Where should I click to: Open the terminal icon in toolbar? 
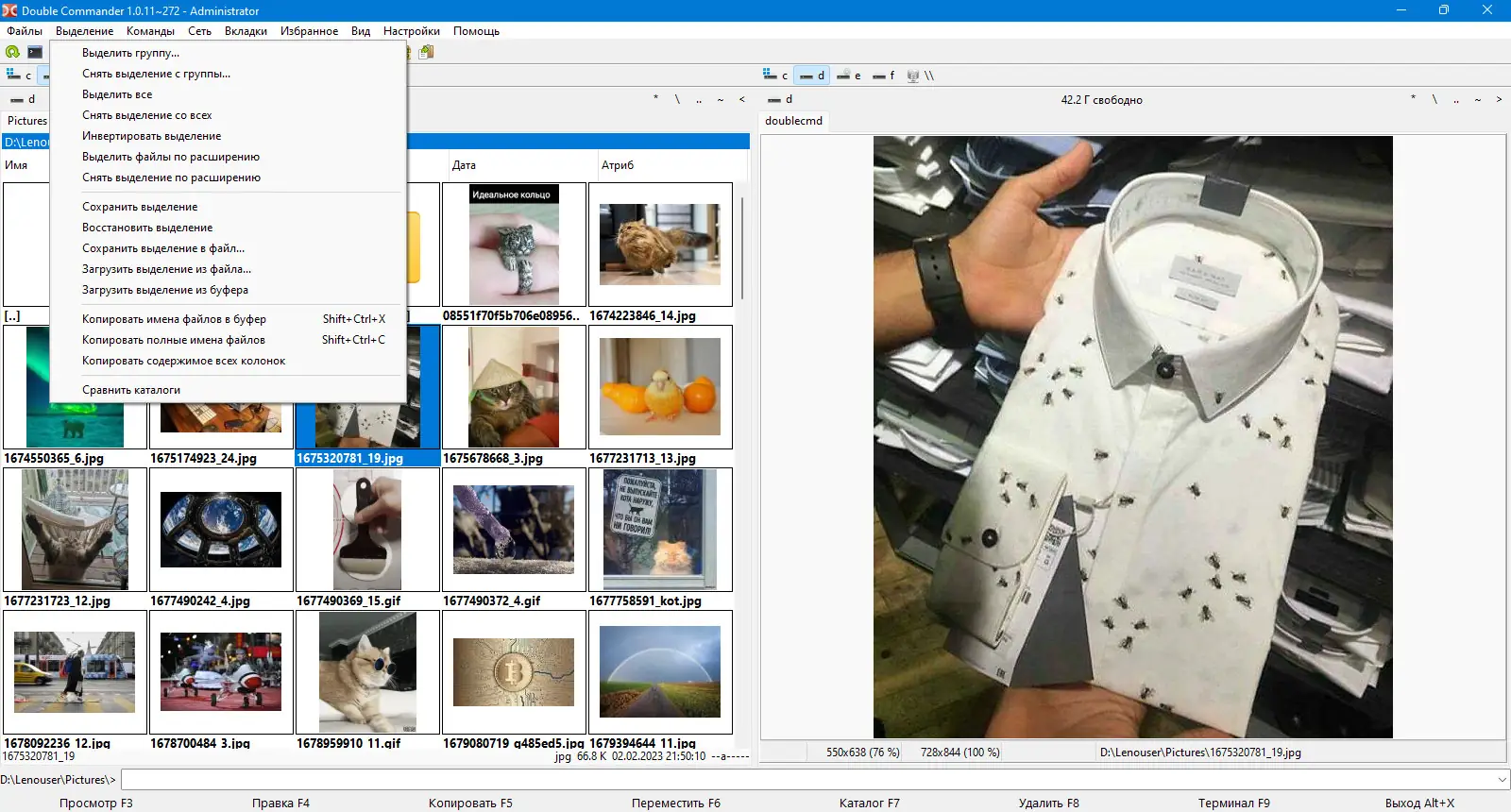coord(35,52)
